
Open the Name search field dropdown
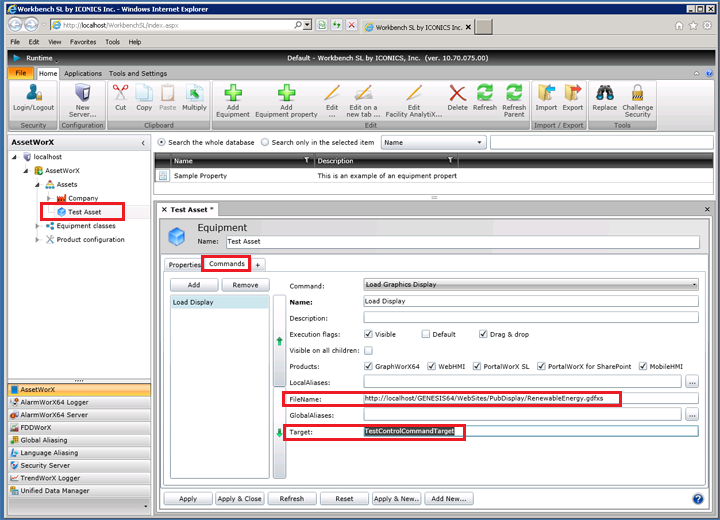(433, 143)
